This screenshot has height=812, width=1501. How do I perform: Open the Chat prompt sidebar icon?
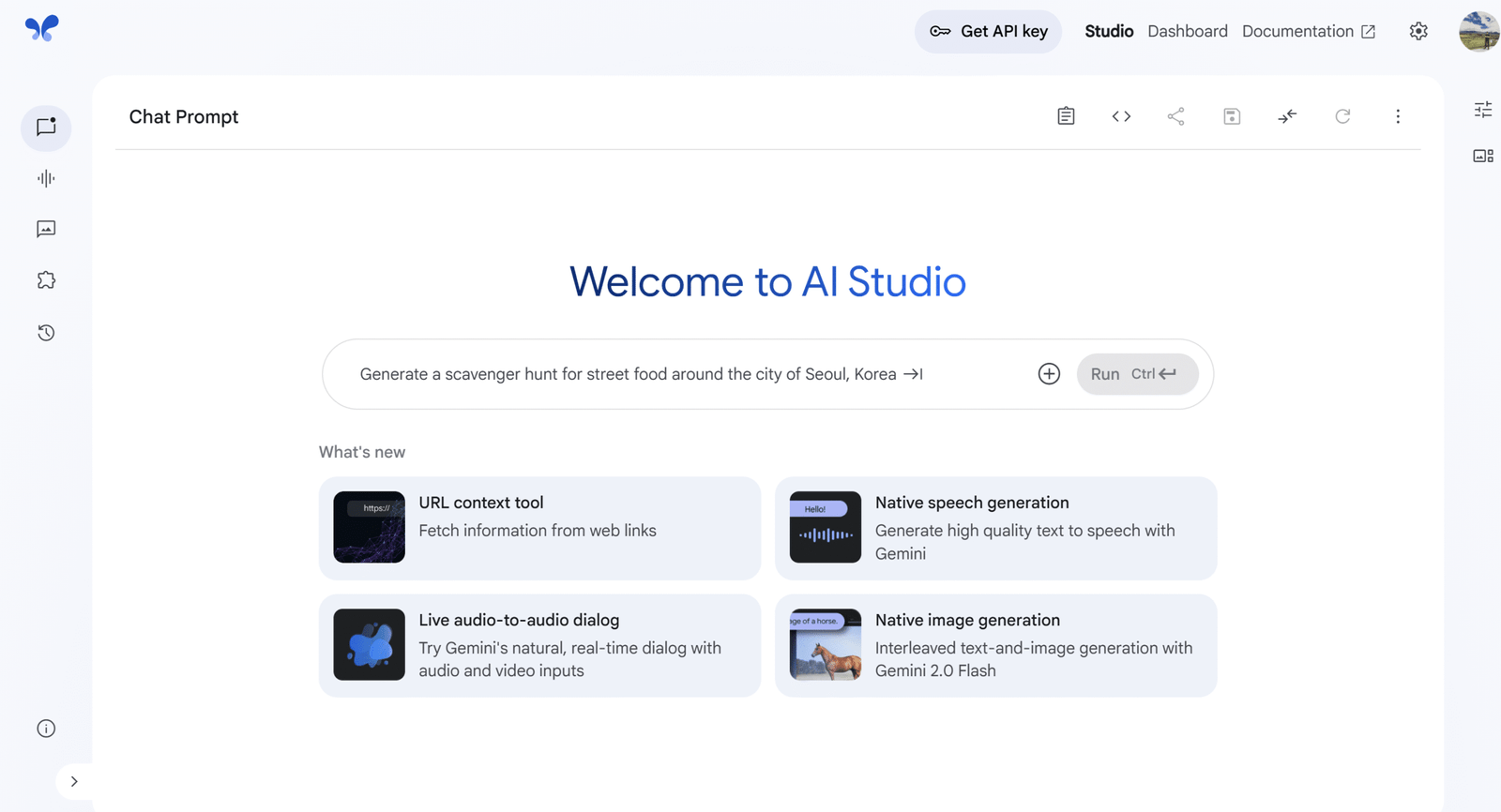pyautogui.click(x=46, y=128)
